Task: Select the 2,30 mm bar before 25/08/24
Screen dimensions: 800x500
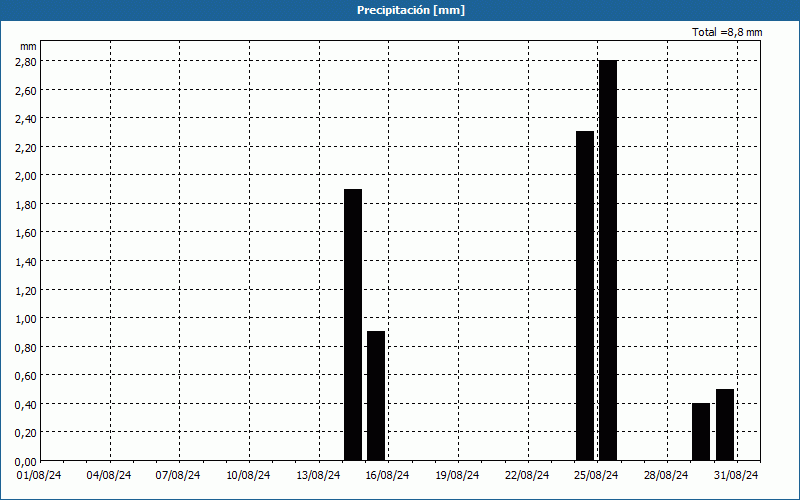Action: 585,296
